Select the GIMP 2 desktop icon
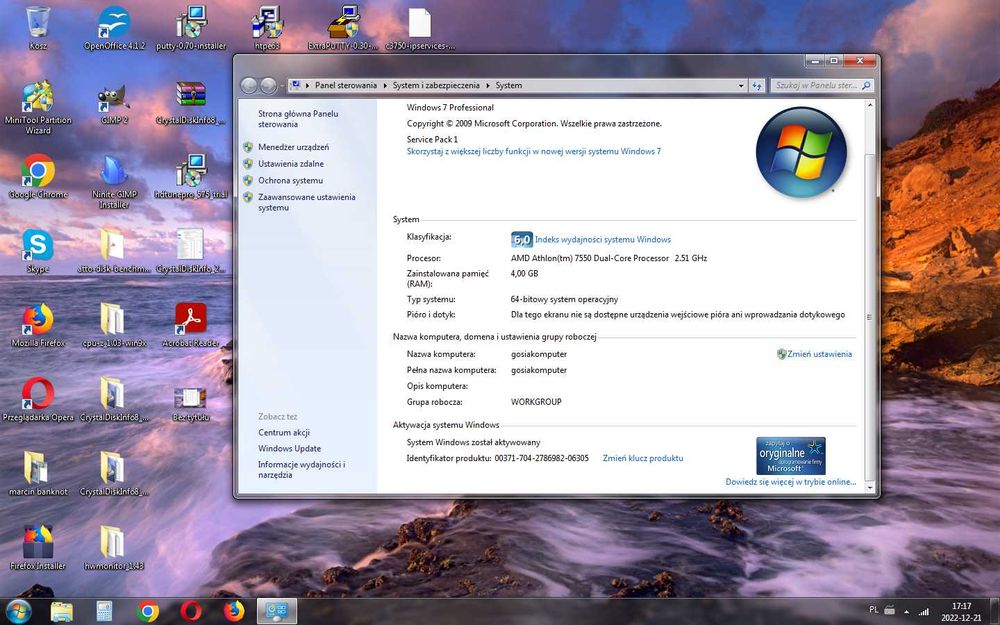The image size is (1000, 625). click(x=113, y=99)
